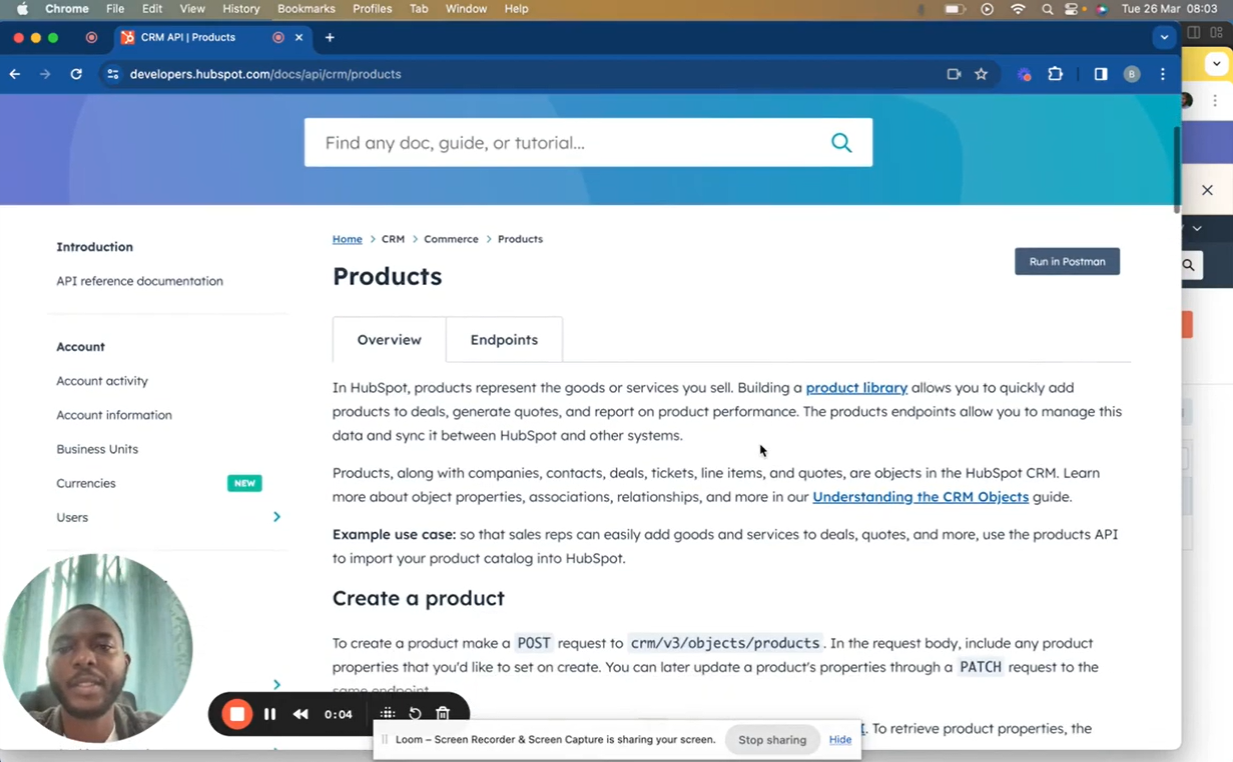Open the tab search dropdown arrow

point(1164,38)
